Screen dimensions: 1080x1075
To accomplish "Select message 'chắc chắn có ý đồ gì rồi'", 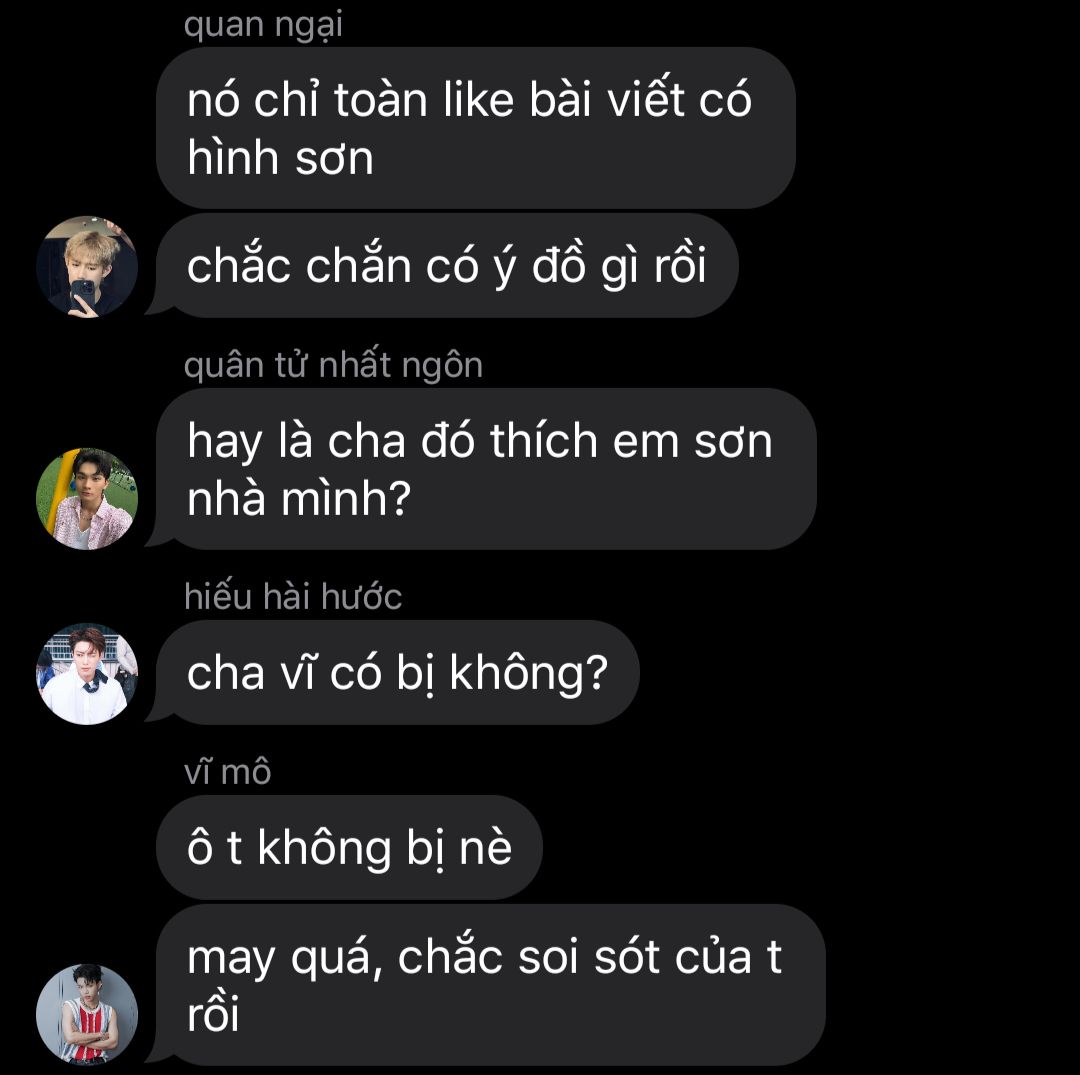I will (x=447, y=265).
